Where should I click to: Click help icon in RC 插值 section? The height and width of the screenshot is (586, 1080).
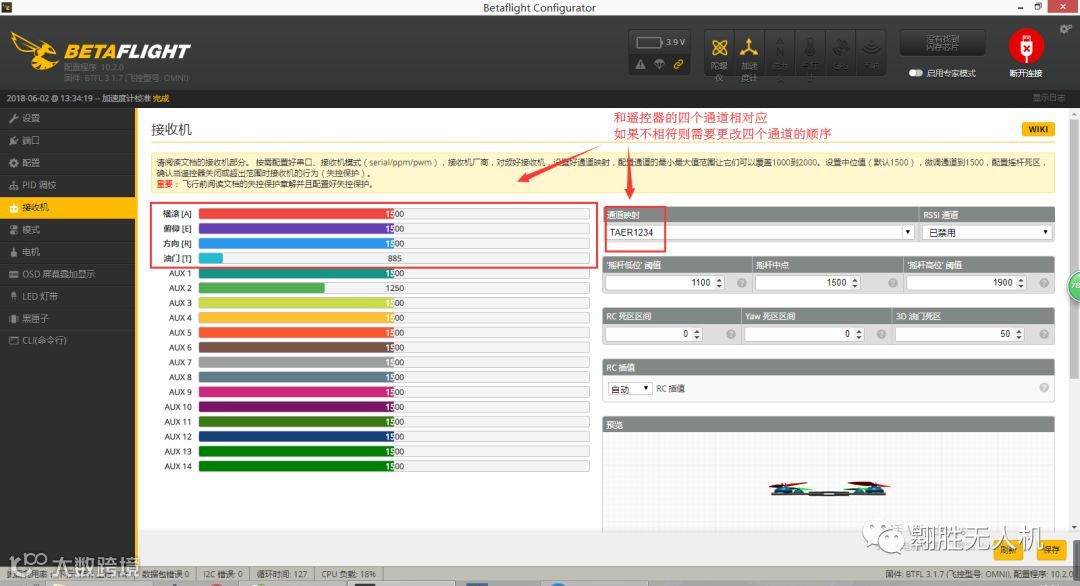click(x=1044, y=388)
